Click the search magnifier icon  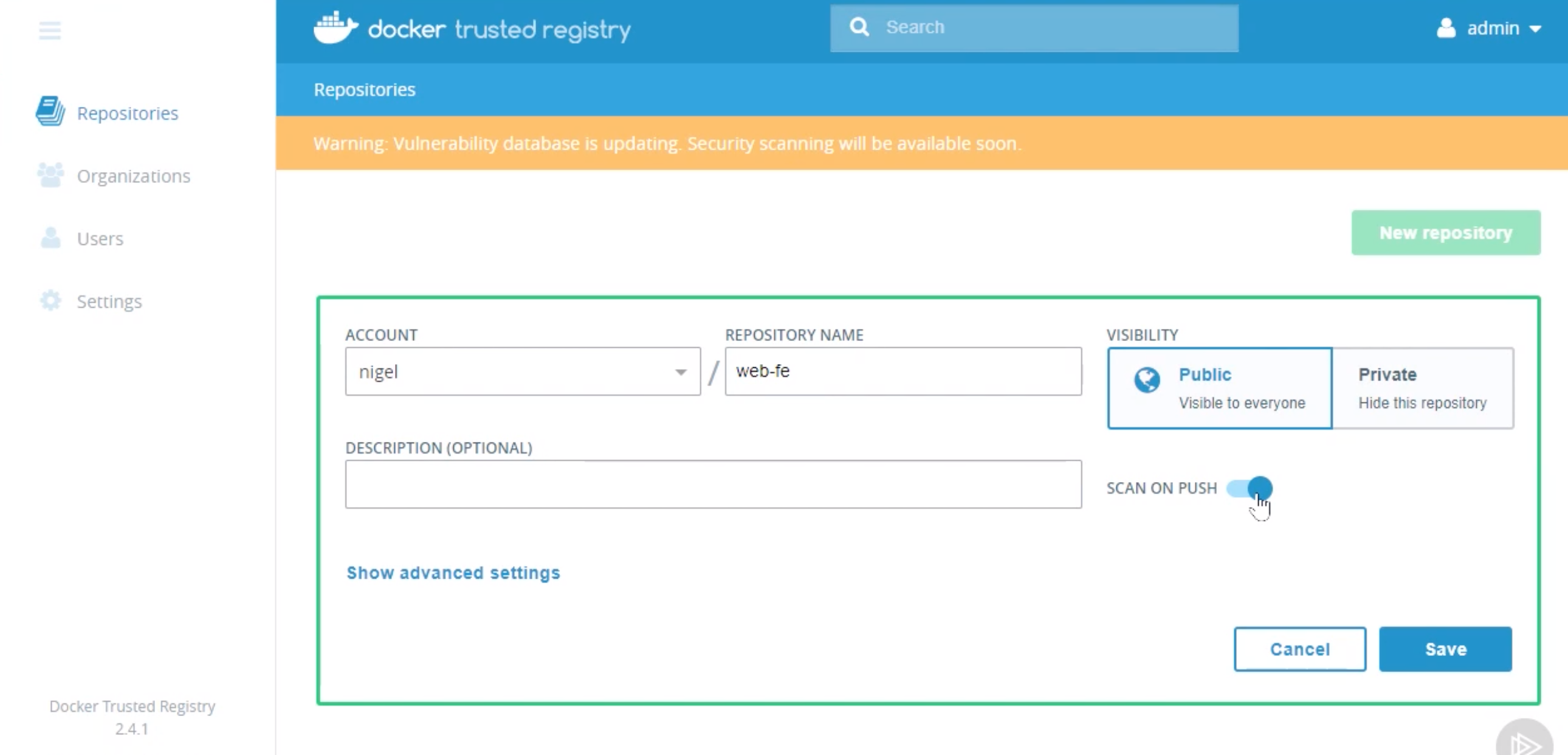click(x=859, y=27)
